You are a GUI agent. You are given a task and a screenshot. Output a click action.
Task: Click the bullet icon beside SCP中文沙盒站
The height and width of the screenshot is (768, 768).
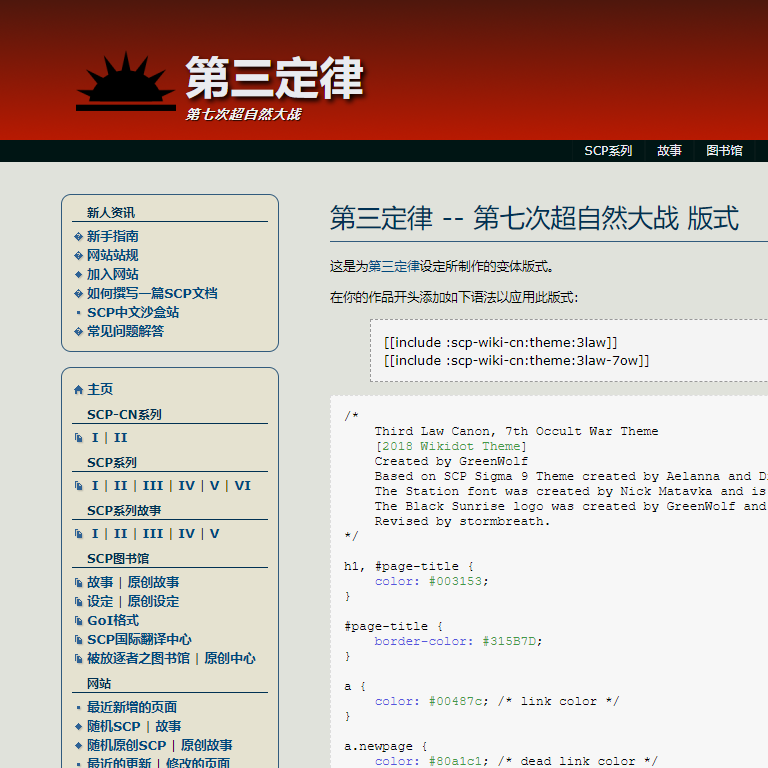(79, 313)
